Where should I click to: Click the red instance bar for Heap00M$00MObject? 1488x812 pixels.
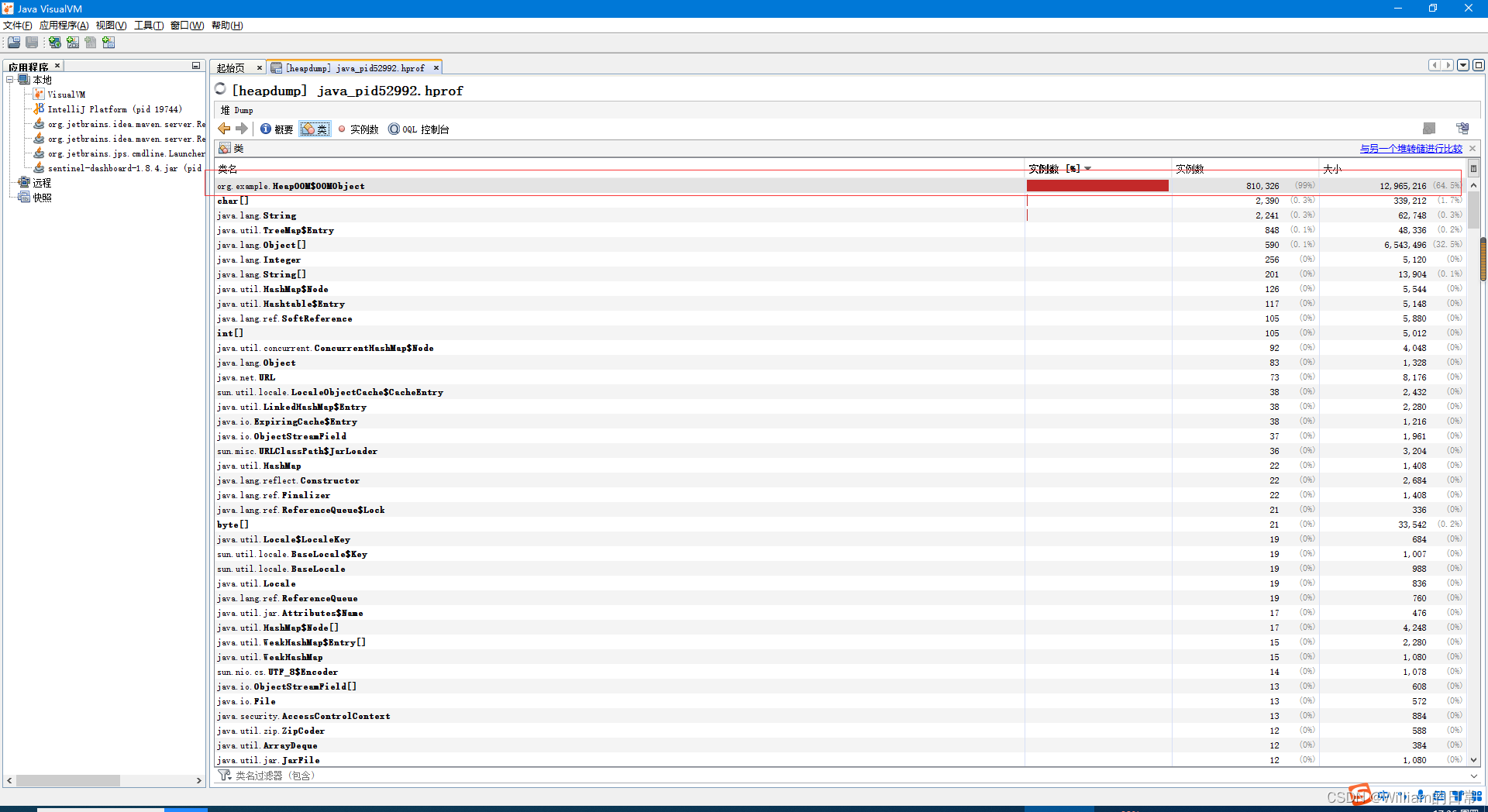coord(1097,186)
